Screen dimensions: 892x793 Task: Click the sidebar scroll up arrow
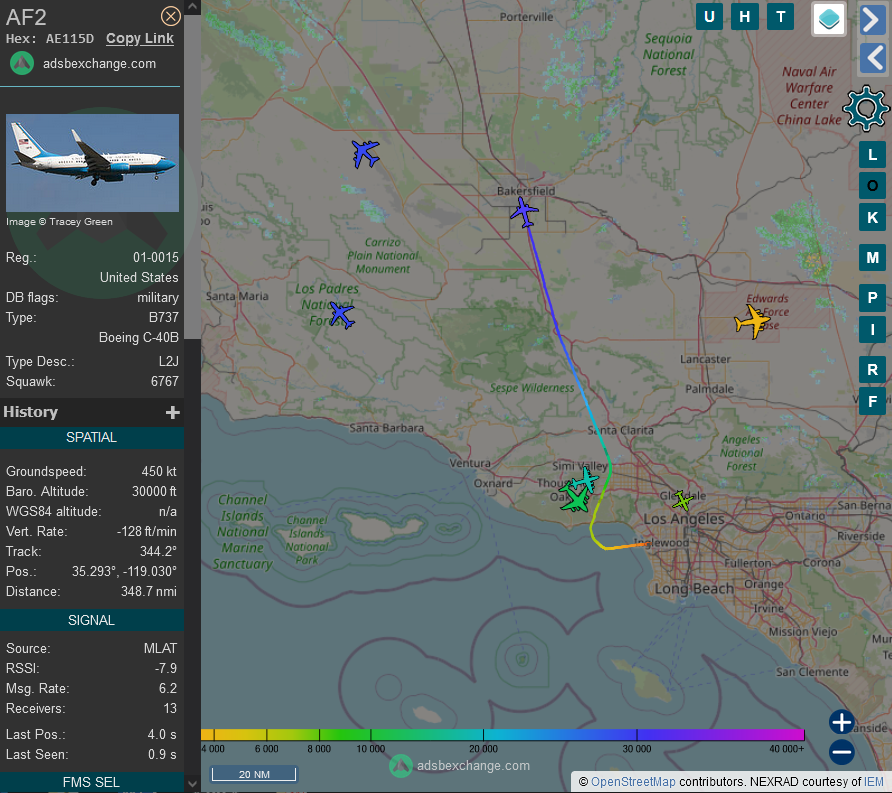(x=192, y=7)
